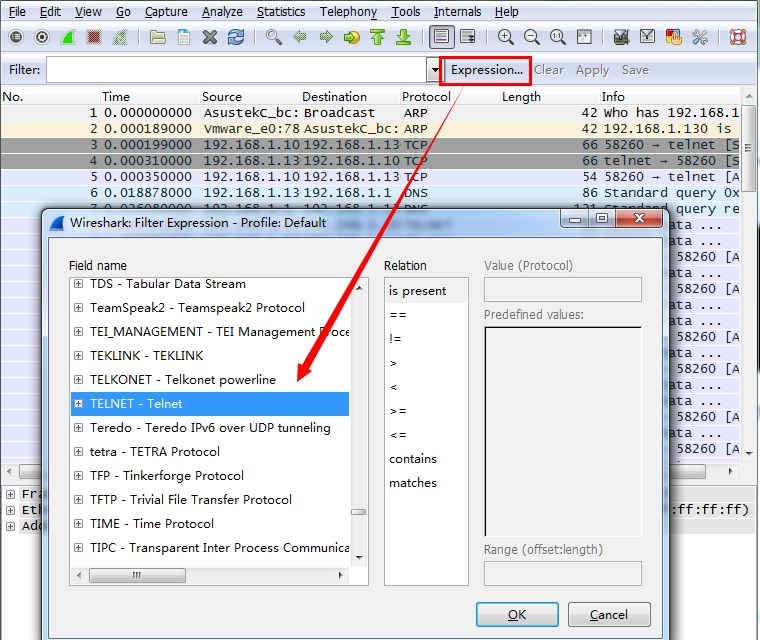Viewport: 760px width, 640px height.
Task: Open the capture options icon
Action: 41,37
